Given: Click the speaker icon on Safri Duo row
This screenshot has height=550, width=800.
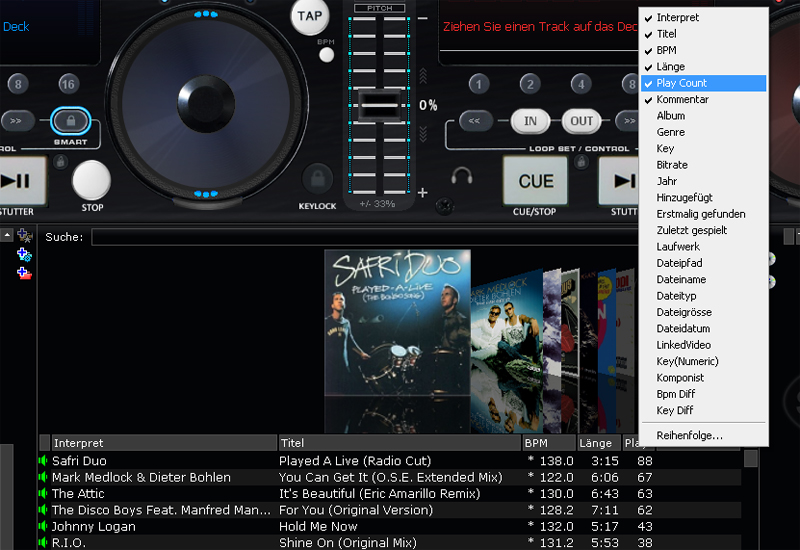Looking at the screenshot, I should tap(43, 461).
